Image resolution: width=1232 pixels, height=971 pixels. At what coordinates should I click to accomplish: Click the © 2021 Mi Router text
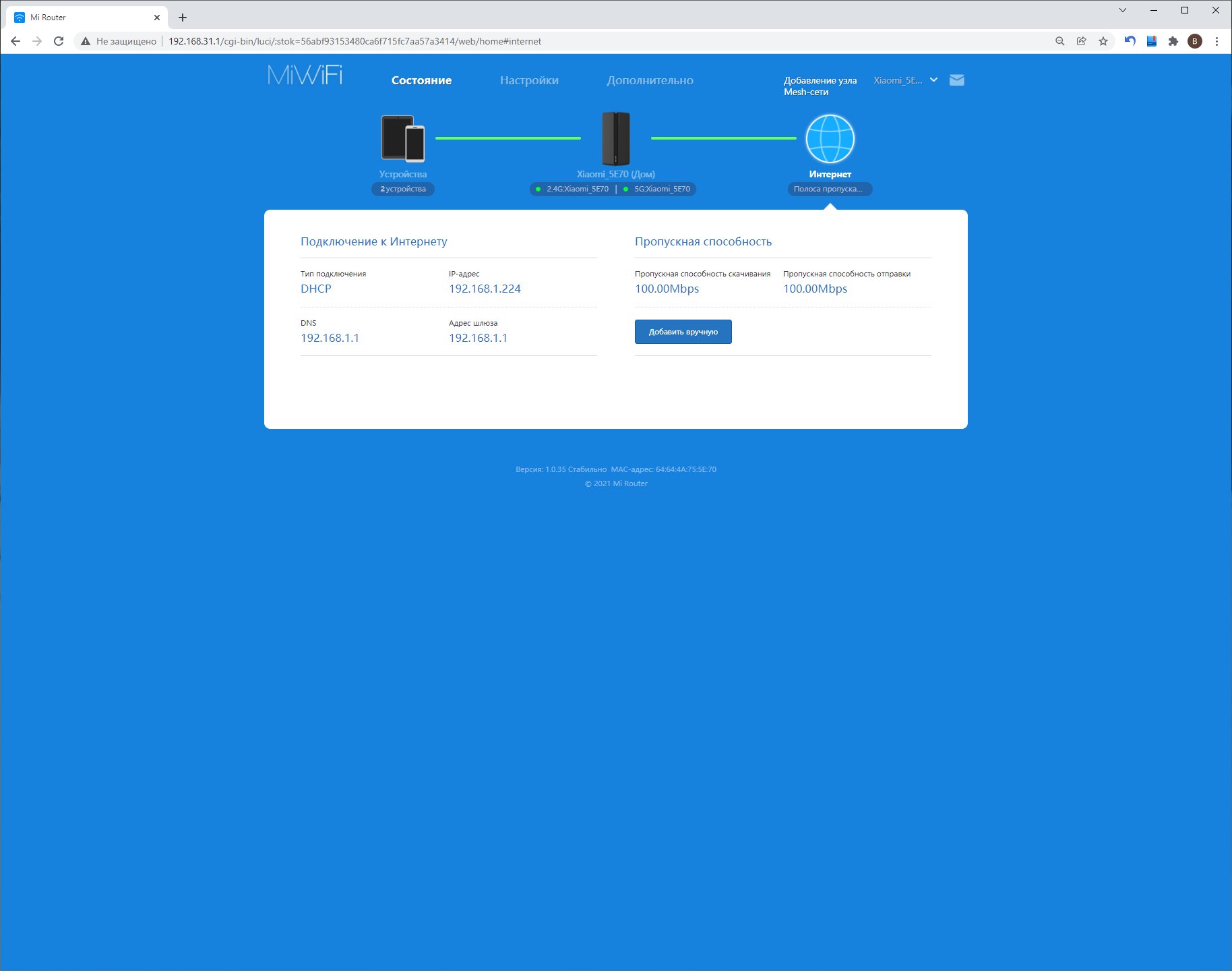[616, 483]
